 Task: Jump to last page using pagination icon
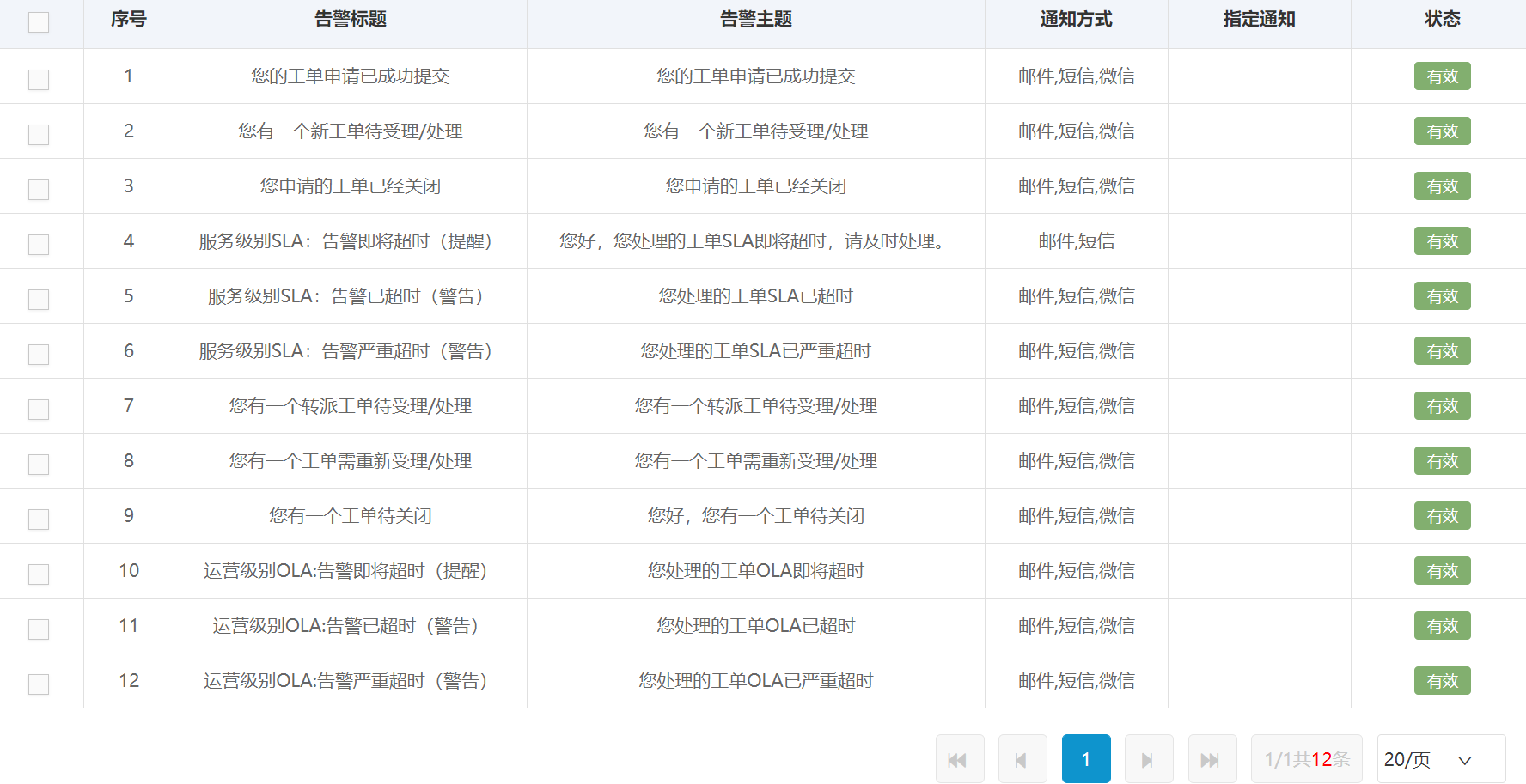1212,759
